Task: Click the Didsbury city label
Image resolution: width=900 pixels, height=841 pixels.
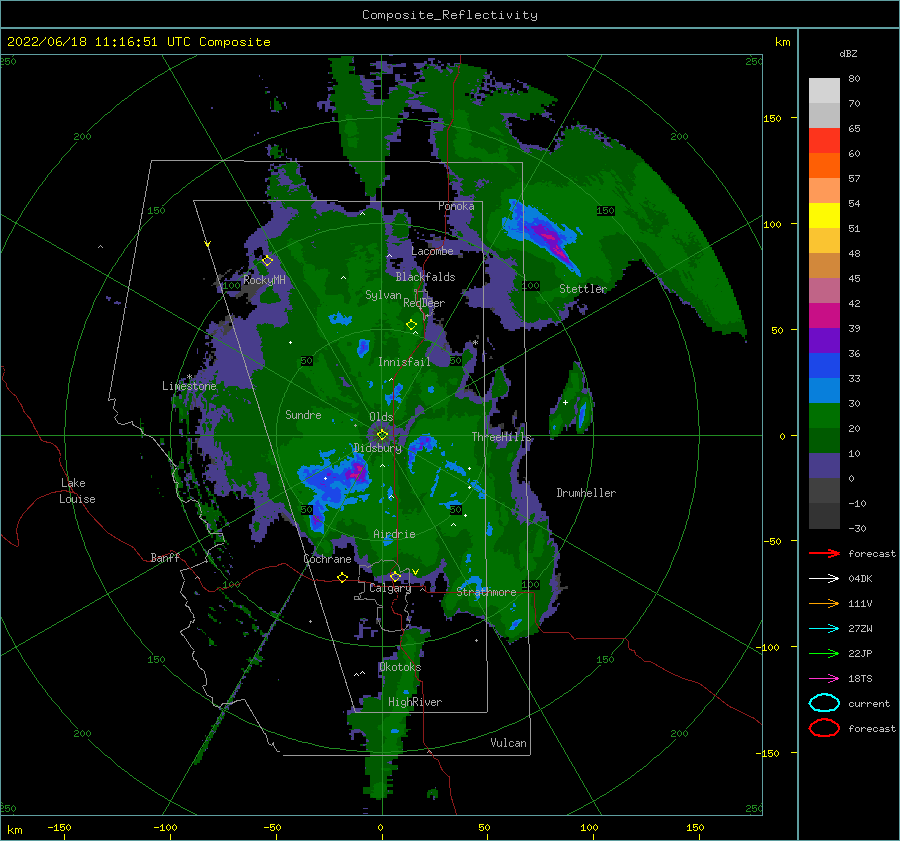Action: tap(378, 448)
